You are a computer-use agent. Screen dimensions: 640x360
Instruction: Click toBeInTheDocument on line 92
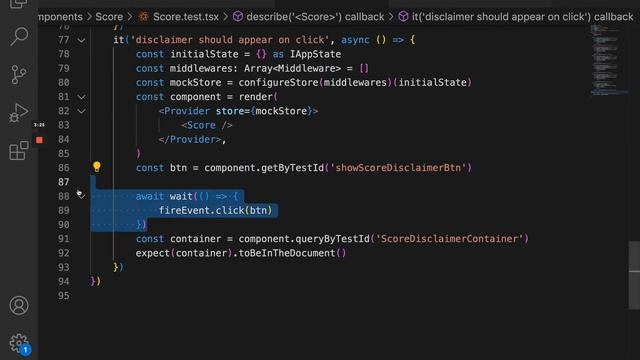tap(287, 253)
